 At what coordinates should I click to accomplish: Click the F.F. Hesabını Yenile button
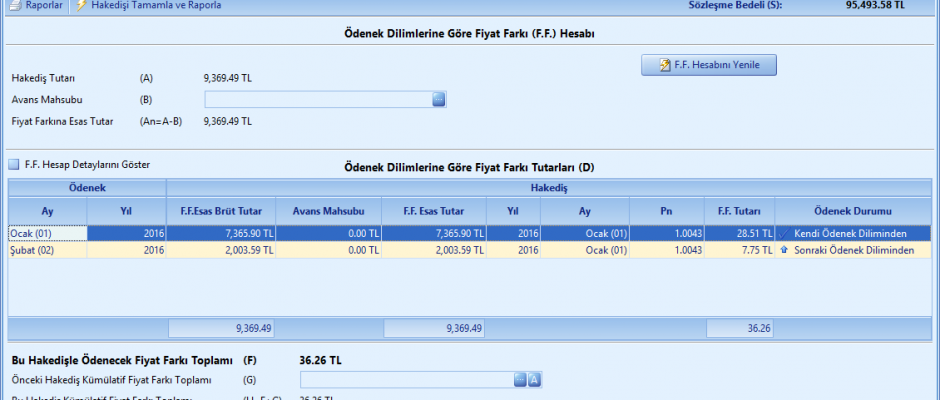tap(708, 65)
